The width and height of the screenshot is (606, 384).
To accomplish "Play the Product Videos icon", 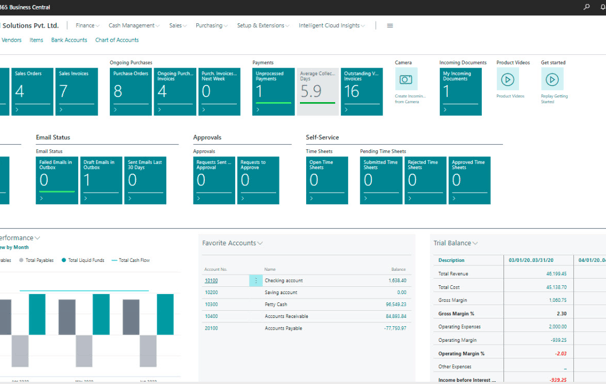I will point(507,79).
